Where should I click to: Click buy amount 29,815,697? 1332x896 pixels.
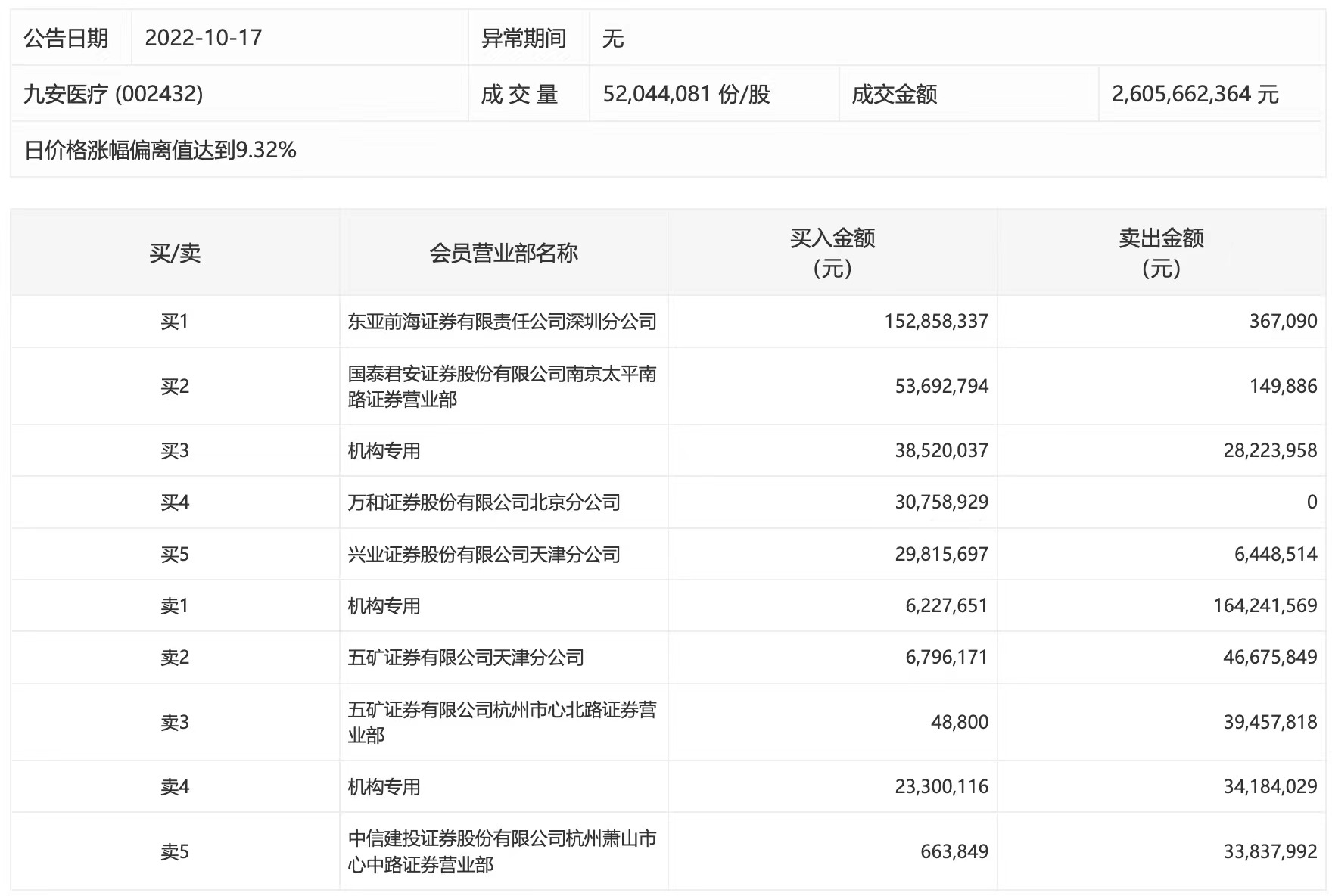tap(941, 554)
